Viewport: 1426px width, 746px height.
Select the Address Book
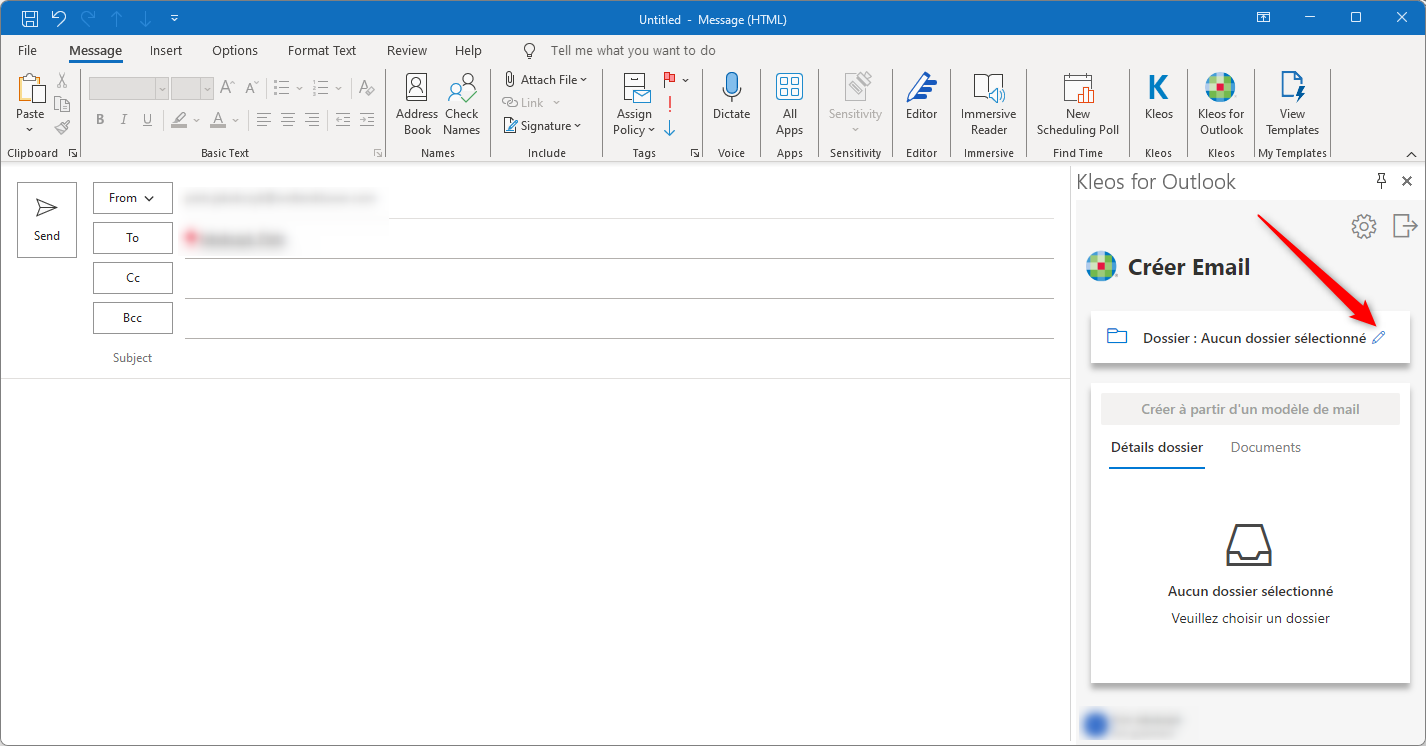click(x=416, y=104)
